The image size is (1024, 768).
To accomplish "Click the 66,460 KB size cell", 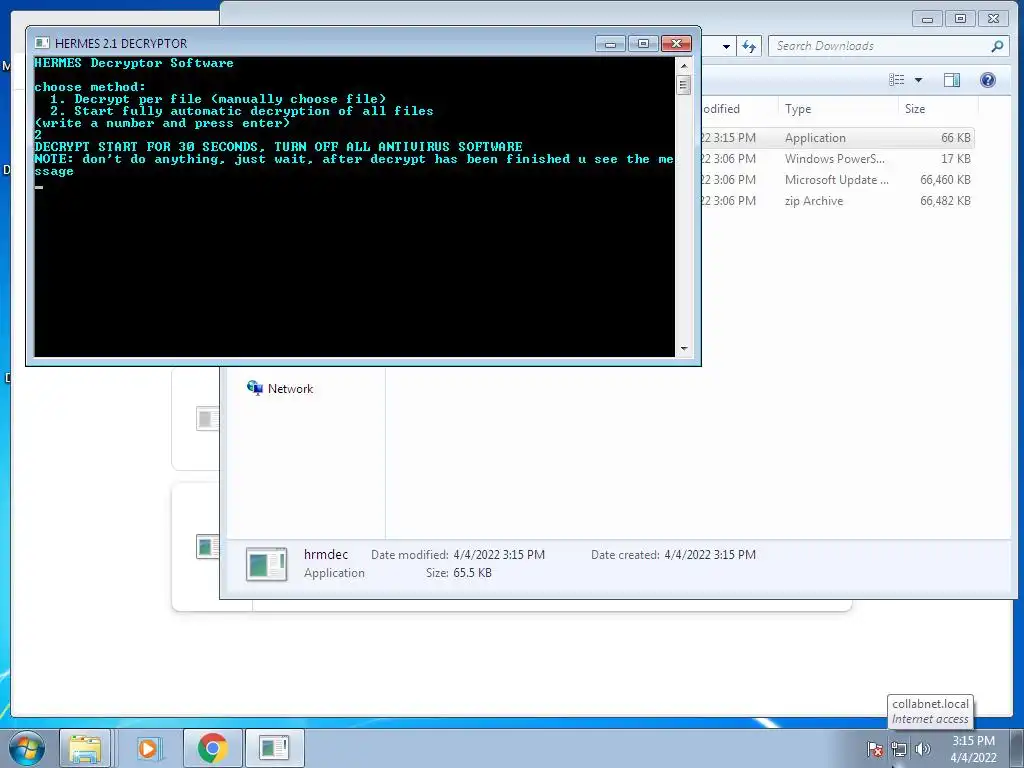I will 945,180.
